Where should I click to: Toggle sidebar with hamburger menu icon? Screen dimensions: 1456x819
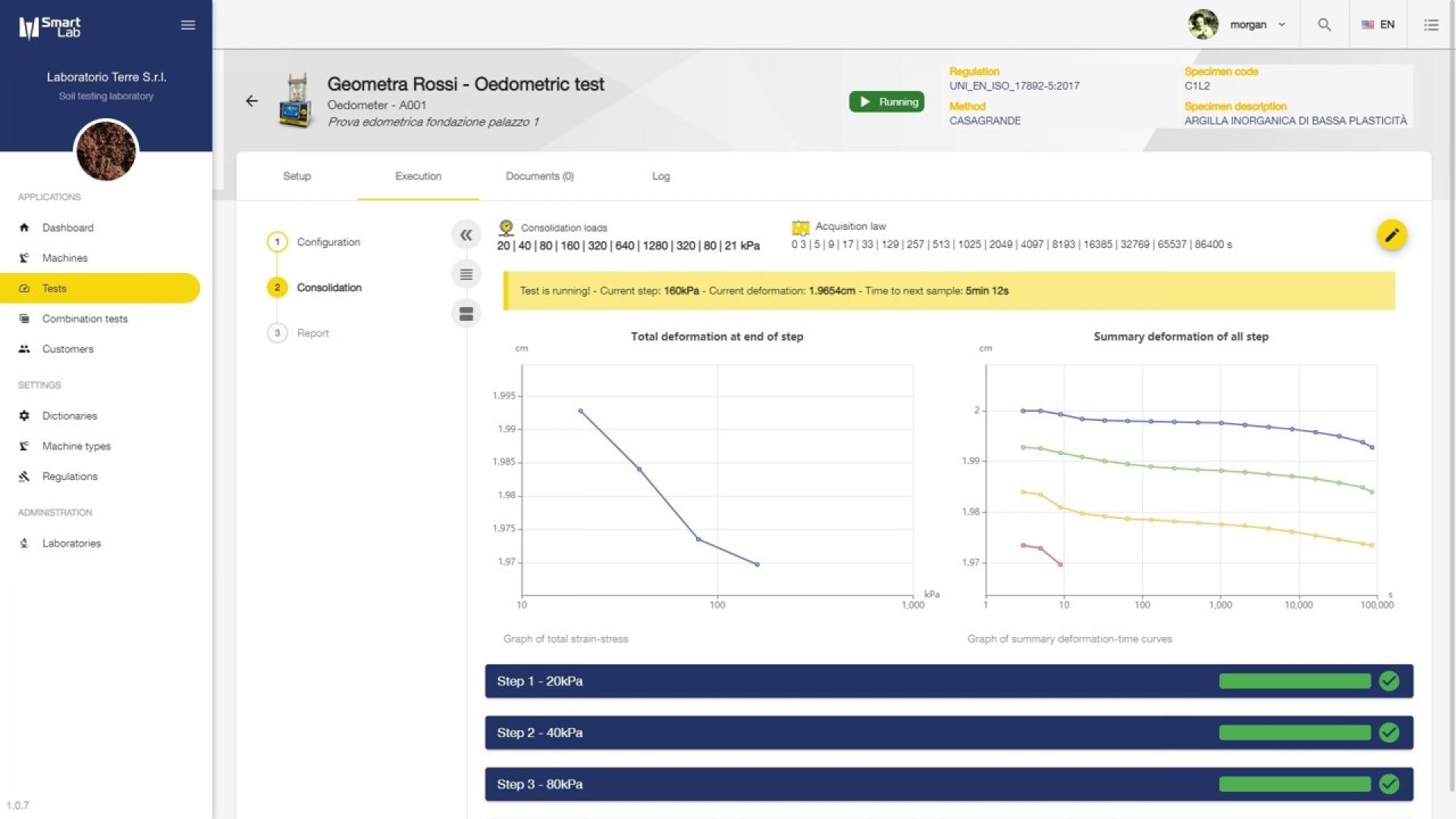pos(188,25)
